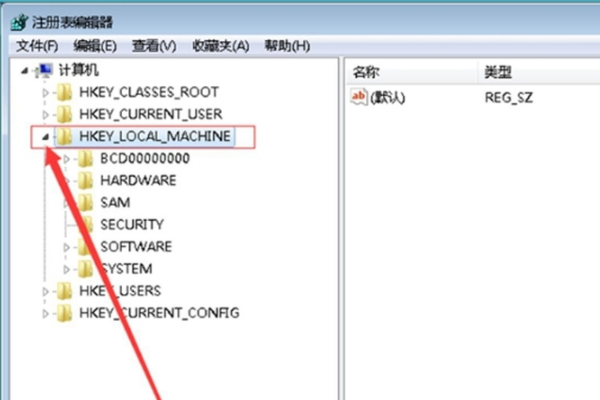Click the 类型 column header
Image resolution: width=600 pixels, height=400 pixels.
pyautogui.click(x=498, y=72)
